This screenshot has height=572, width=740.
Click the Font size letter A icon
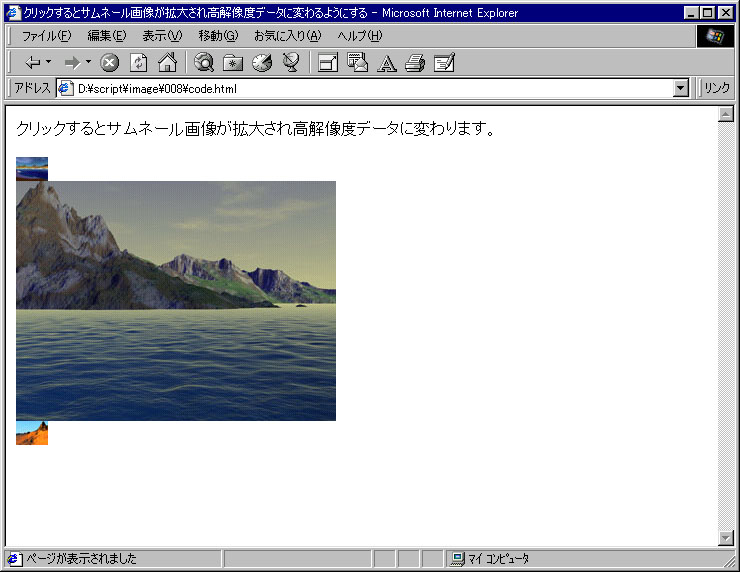point(387,63)
